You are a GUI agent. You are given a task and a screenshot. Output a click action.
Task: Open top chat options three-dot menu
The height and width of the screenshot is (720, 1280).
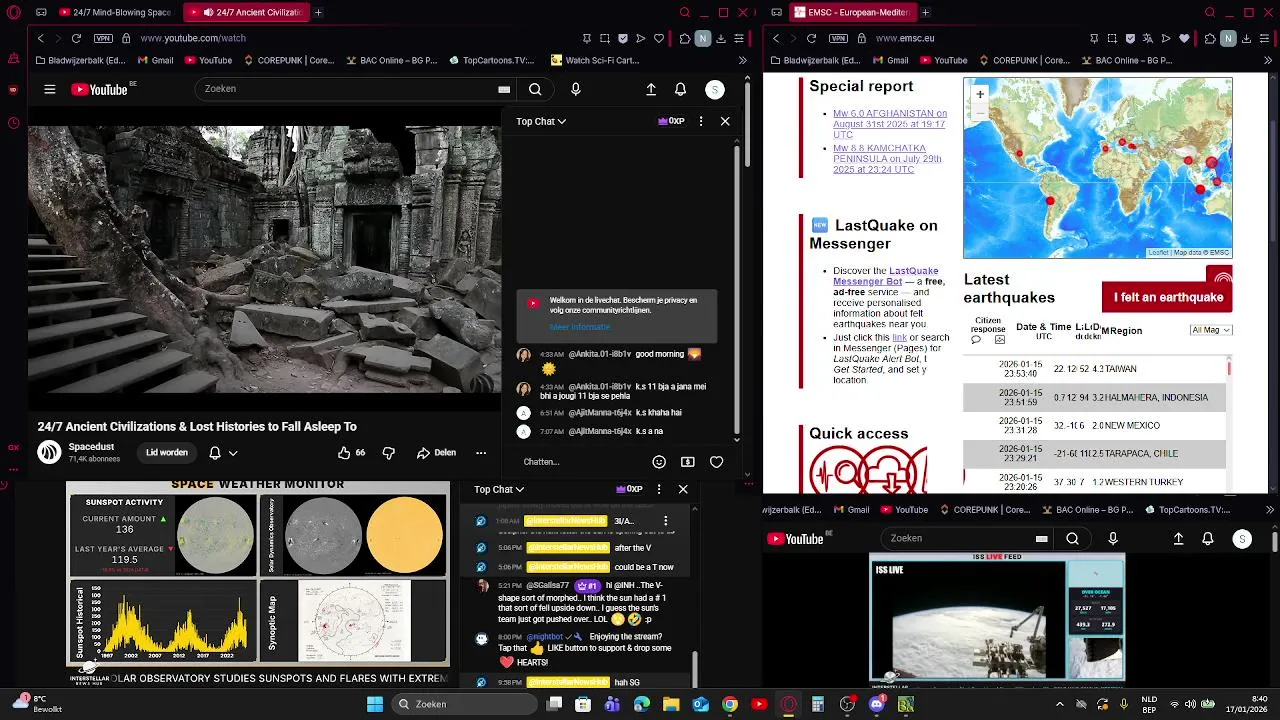[x=701, y=121]
